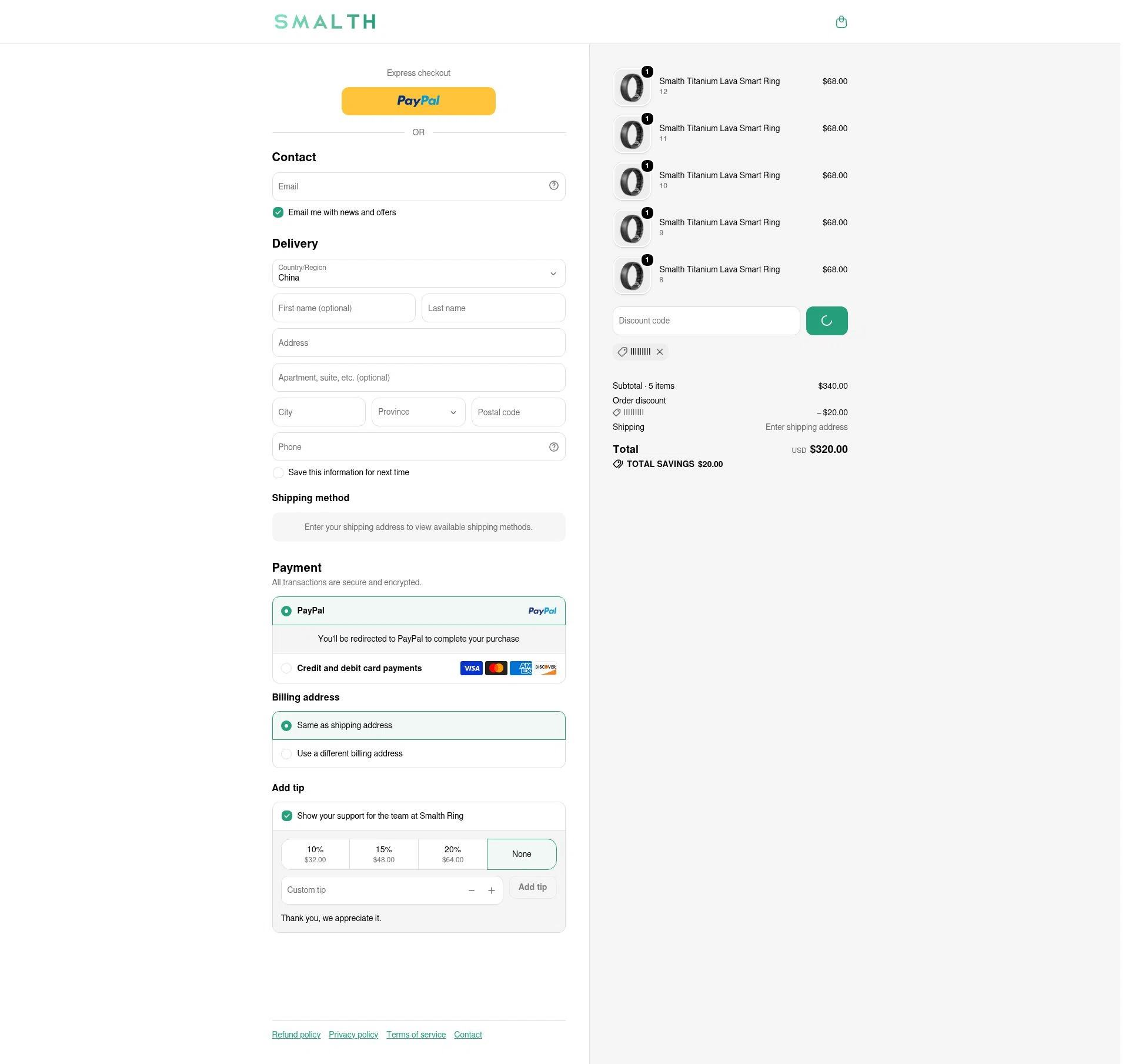This screenshot has width=1129, height=1064.
Task: Click the phone field help icon
Action: coord(553,447)
